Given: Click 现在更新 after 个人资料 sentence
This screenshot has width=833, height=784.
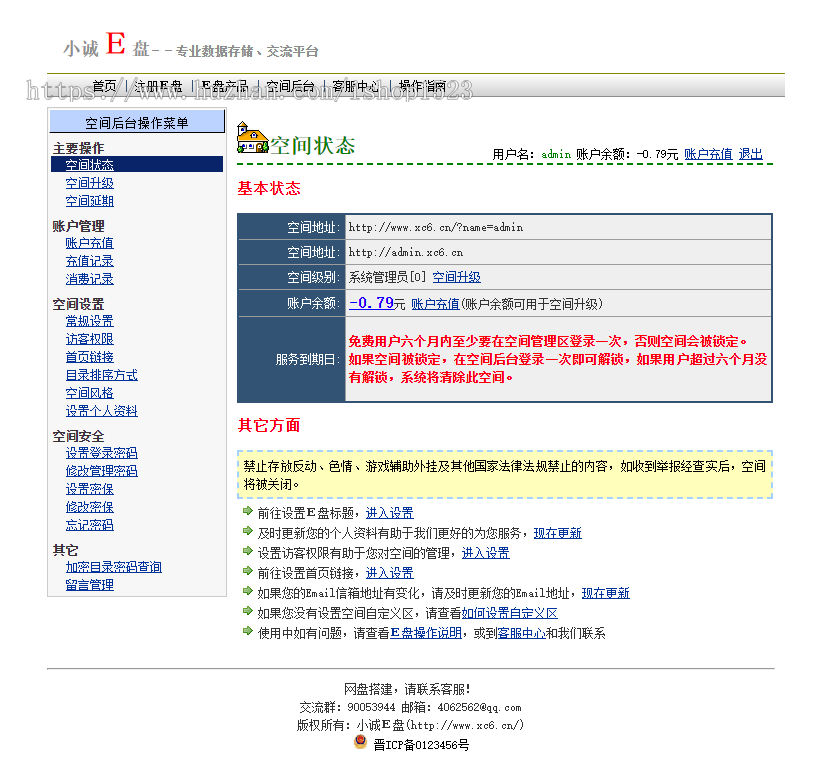Looking at the screenshot, I should tap(557, 533).
